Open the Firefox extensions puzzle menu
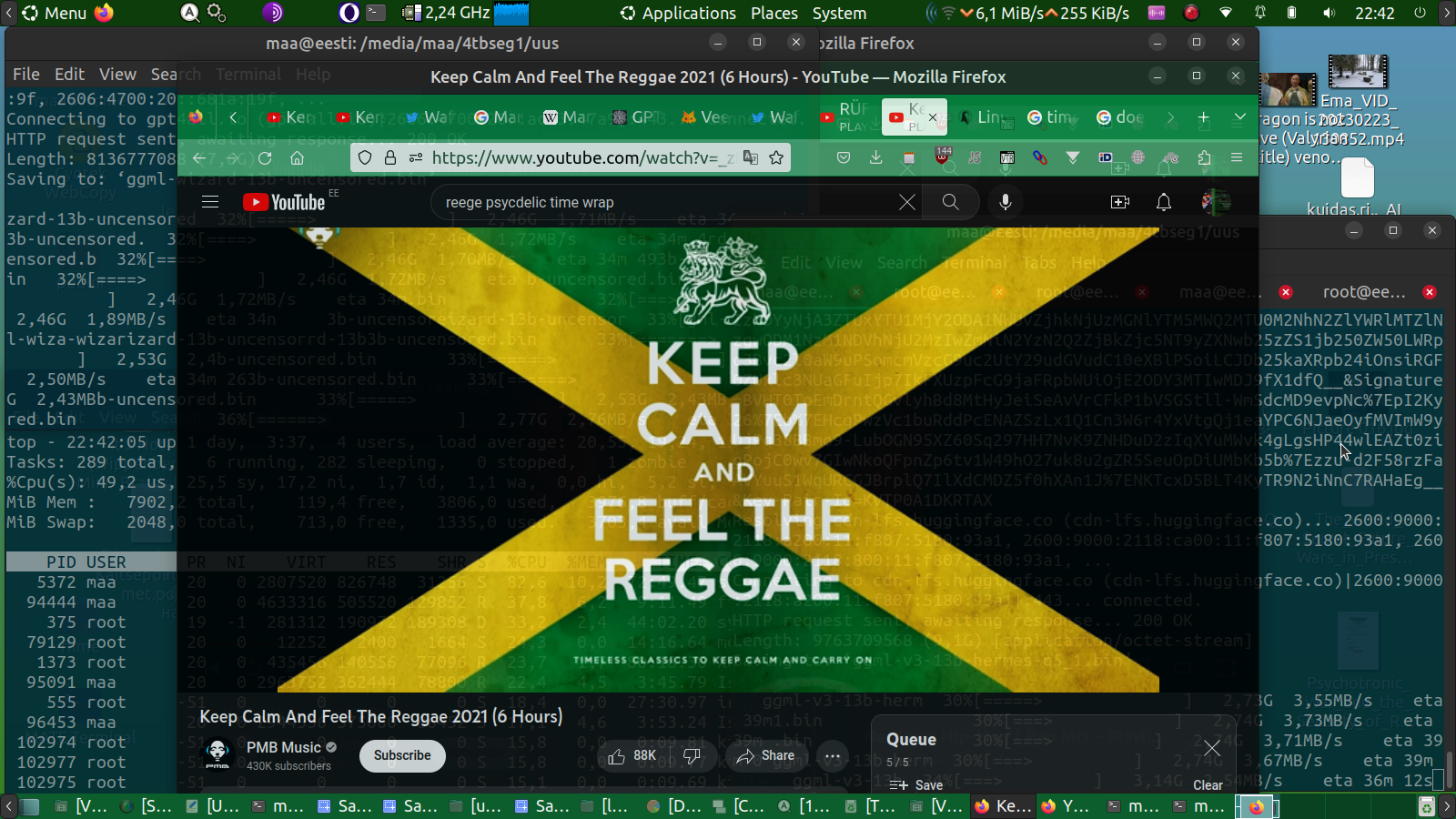The image size is (1456, 819). point(1204,157)
